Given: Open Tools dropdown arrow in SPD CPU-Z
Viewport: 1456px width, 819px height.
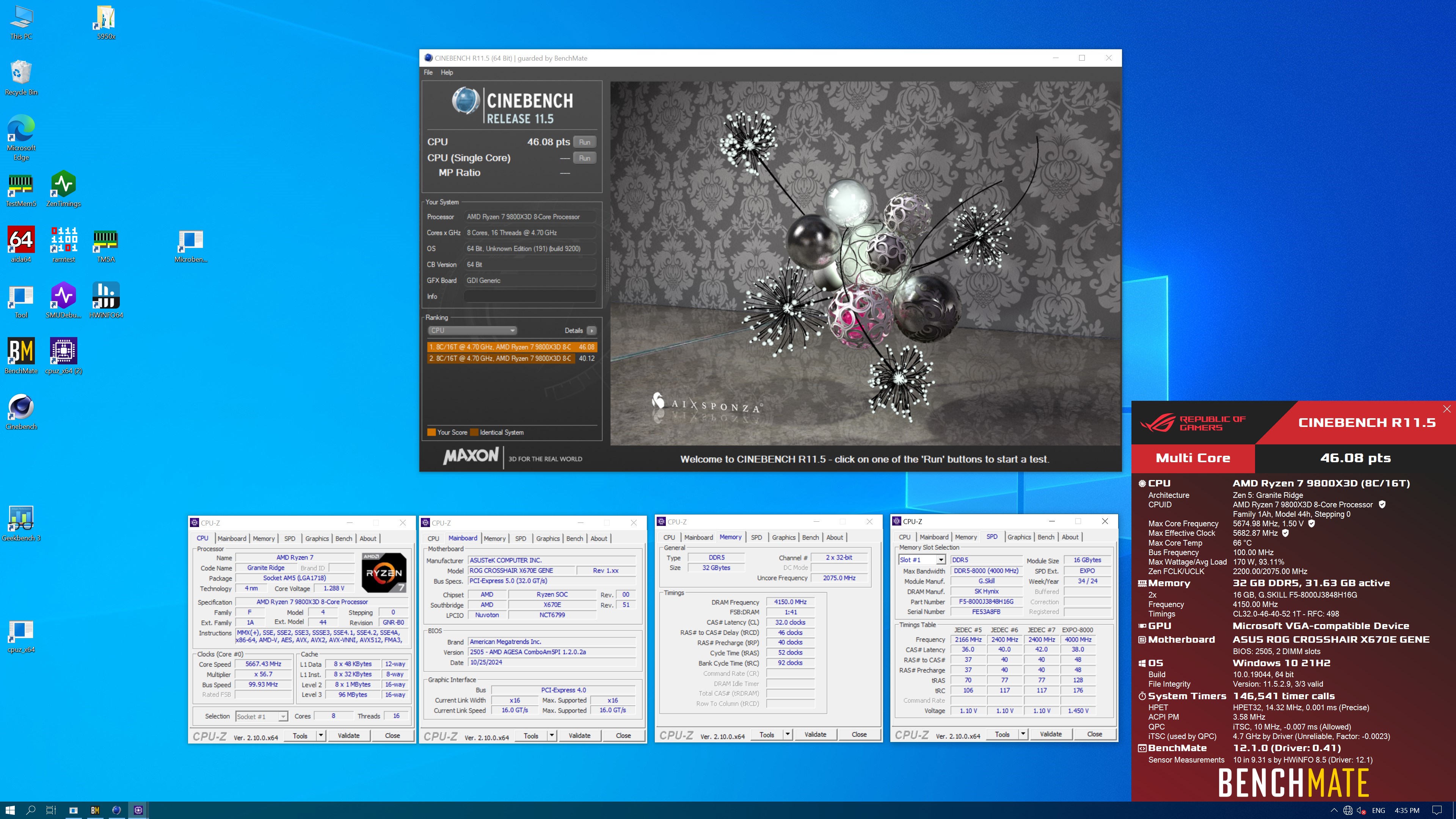Looking at the screenshot, I should click(1023, 734).
